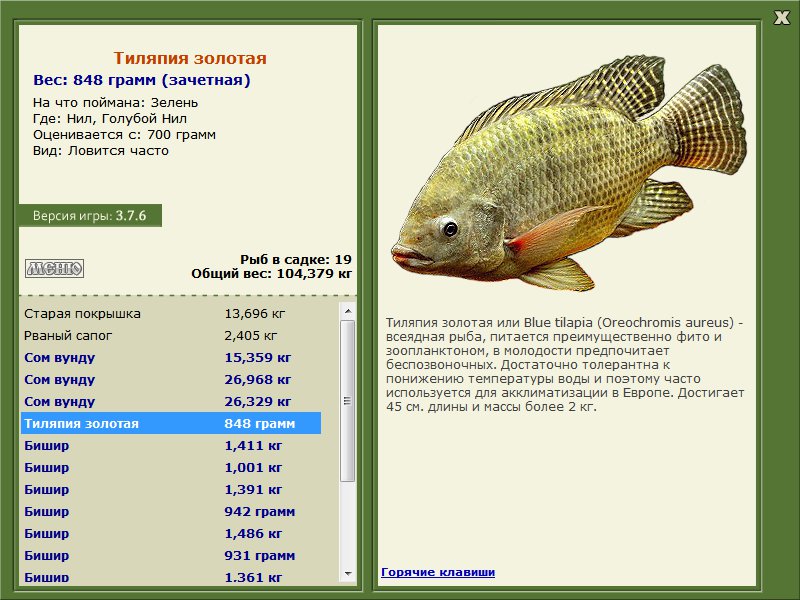The image size is (800, 600).
Task: Open the Горячие клавиши link
Action: coord(438,572)
